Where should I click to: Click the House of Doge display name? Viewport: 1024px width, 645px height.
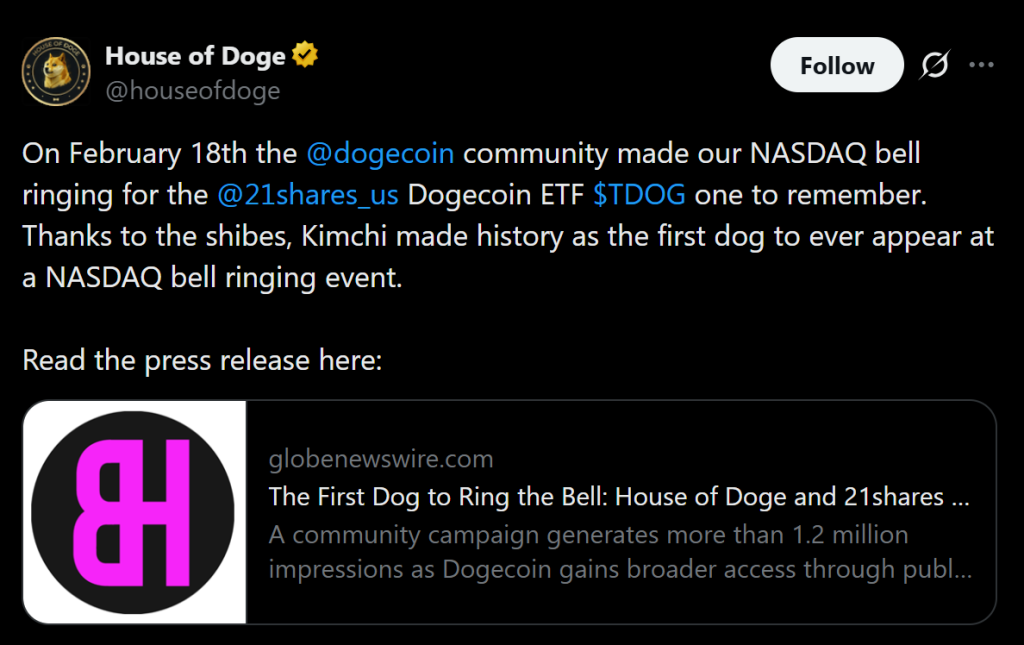click(195, 57)
